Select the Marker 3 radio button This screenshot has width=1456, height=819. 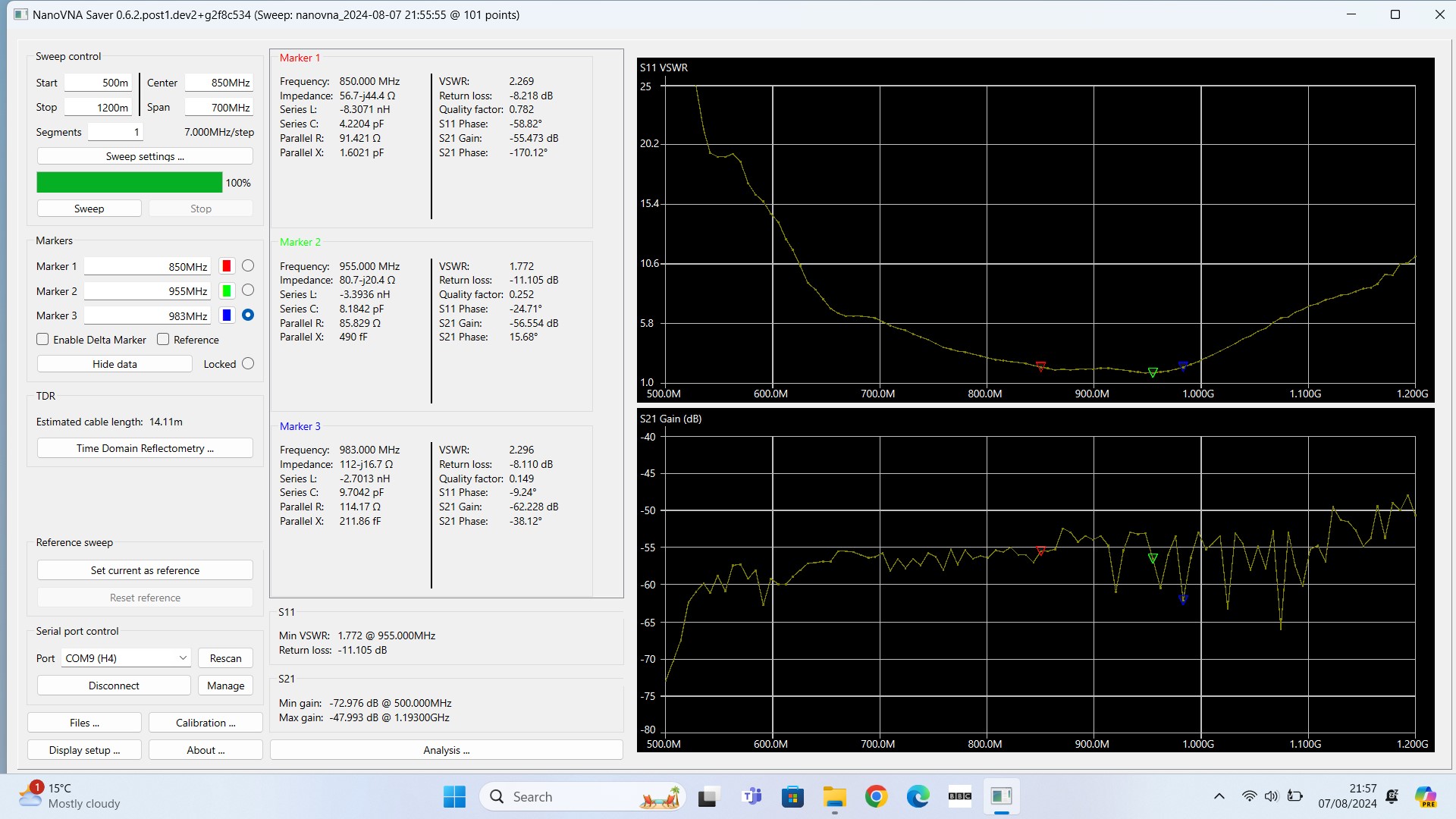248,315
